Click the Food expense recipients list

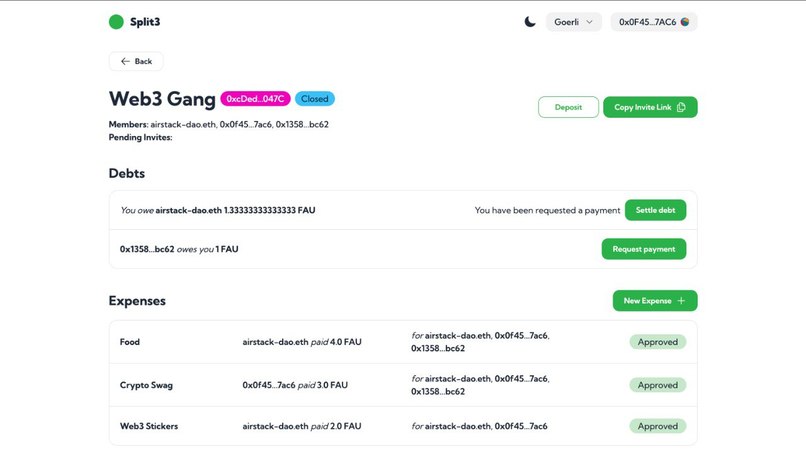(480, 342)
